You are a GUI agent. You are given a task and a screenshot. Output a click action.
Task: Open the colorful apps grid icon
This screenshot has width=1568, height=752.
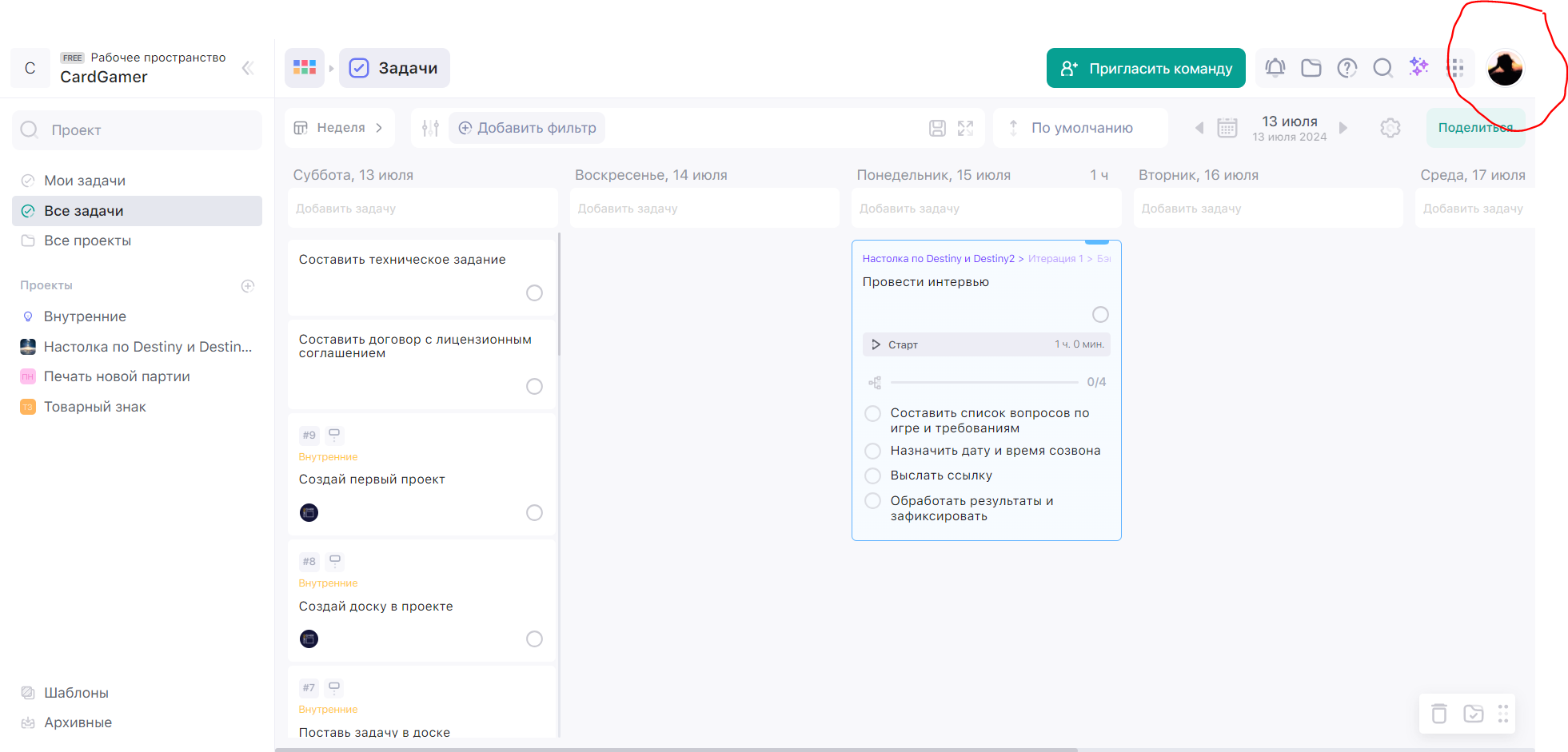305,68
